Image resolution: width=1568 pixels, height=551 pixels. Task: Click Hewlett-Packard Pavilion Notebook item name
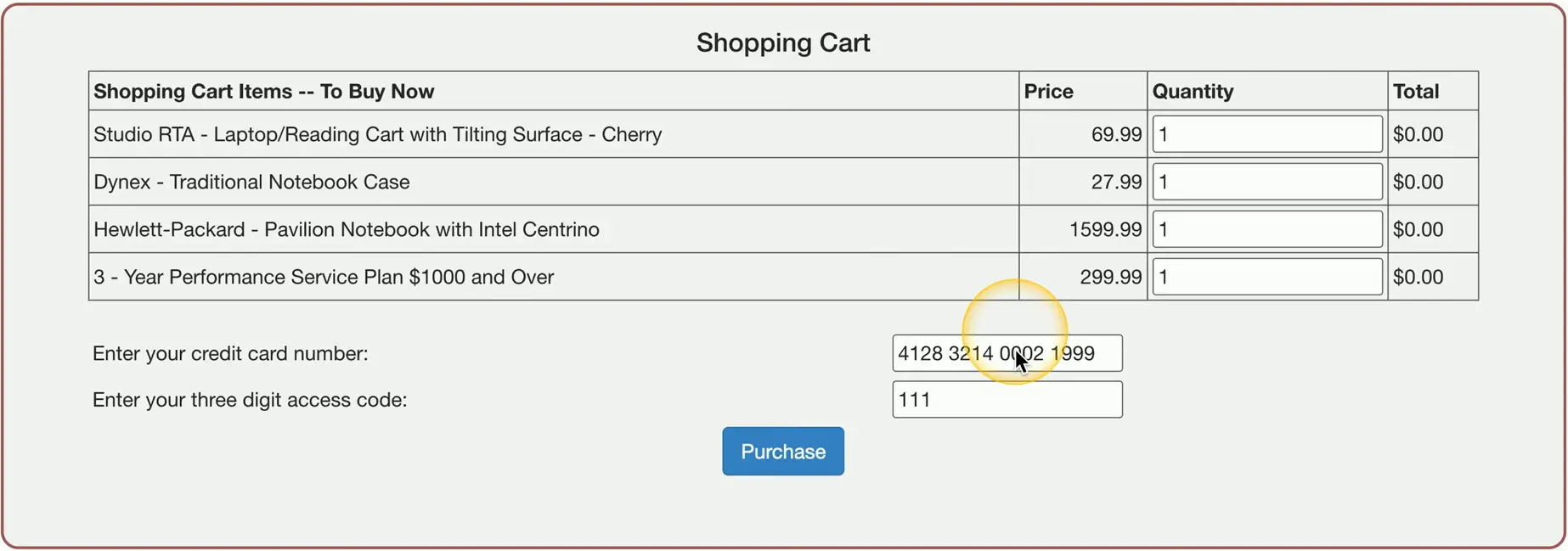pyautogui.click(x=346, y=229)
